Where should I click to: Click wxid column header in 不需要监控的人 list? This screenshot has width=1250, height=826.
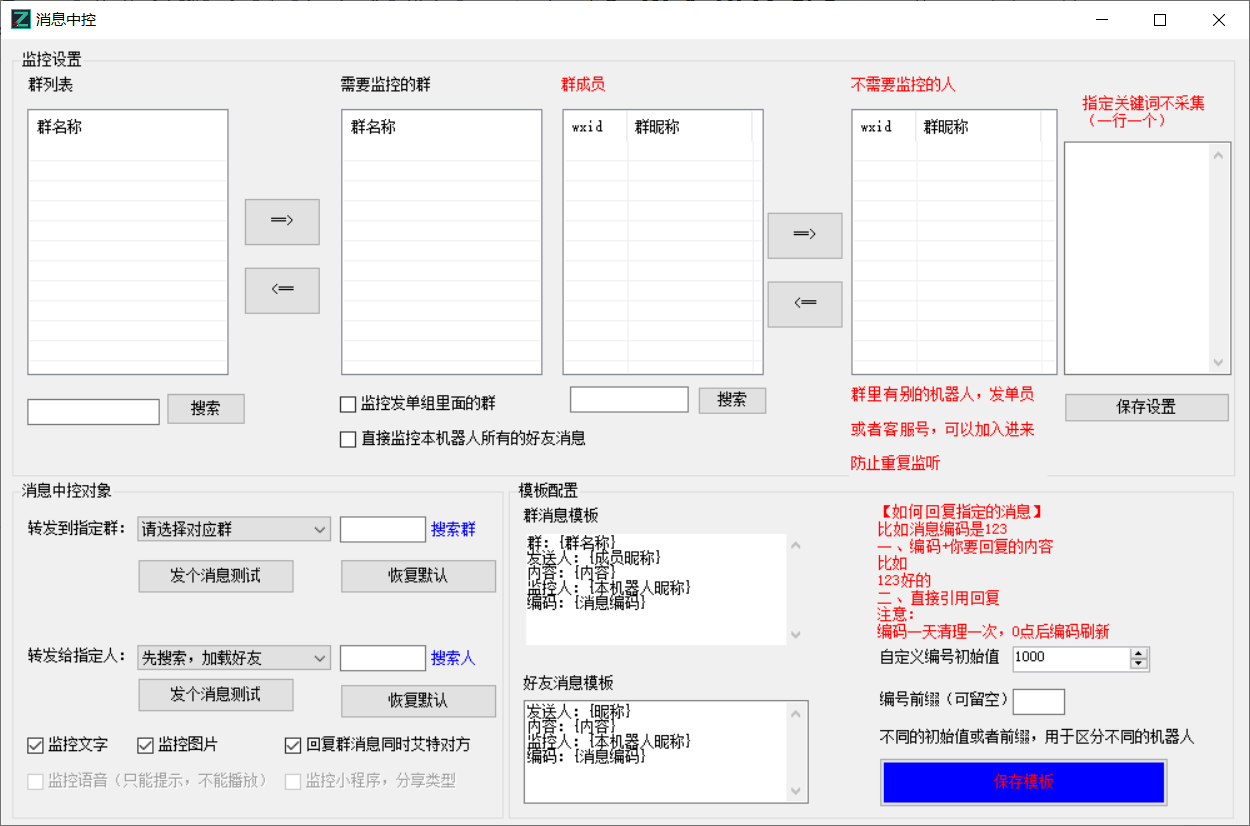(885, 127)
